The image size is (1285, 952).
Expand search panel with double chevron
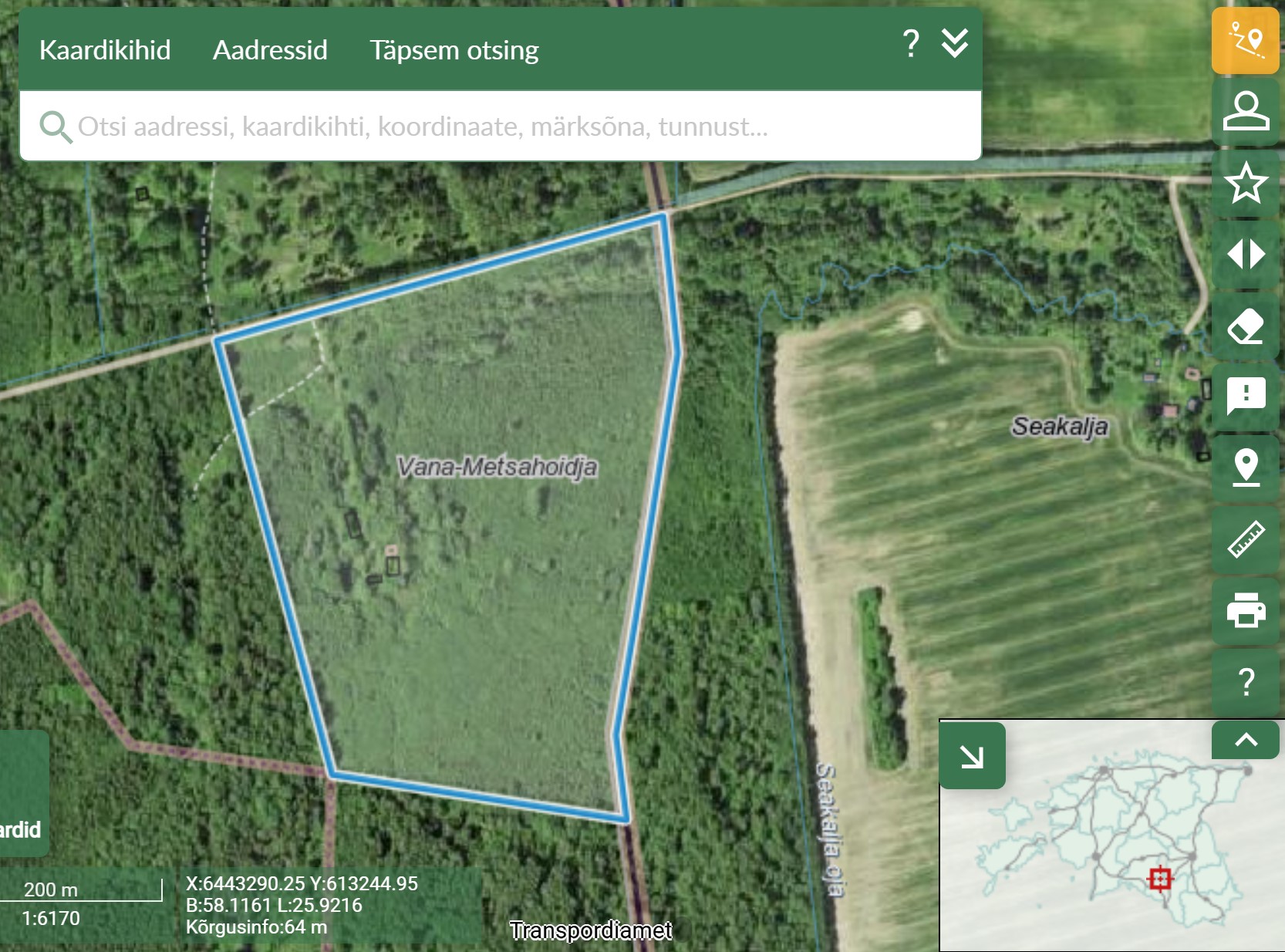pos(954,44)
